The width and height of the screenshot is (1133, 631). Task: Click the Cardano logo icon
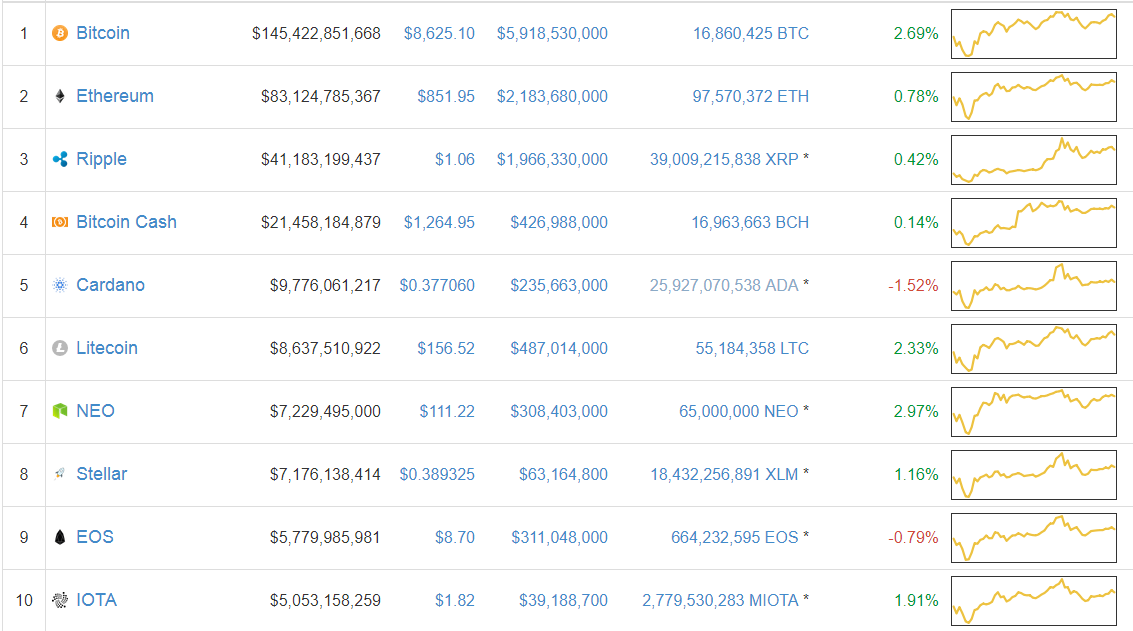pos(60,285)
